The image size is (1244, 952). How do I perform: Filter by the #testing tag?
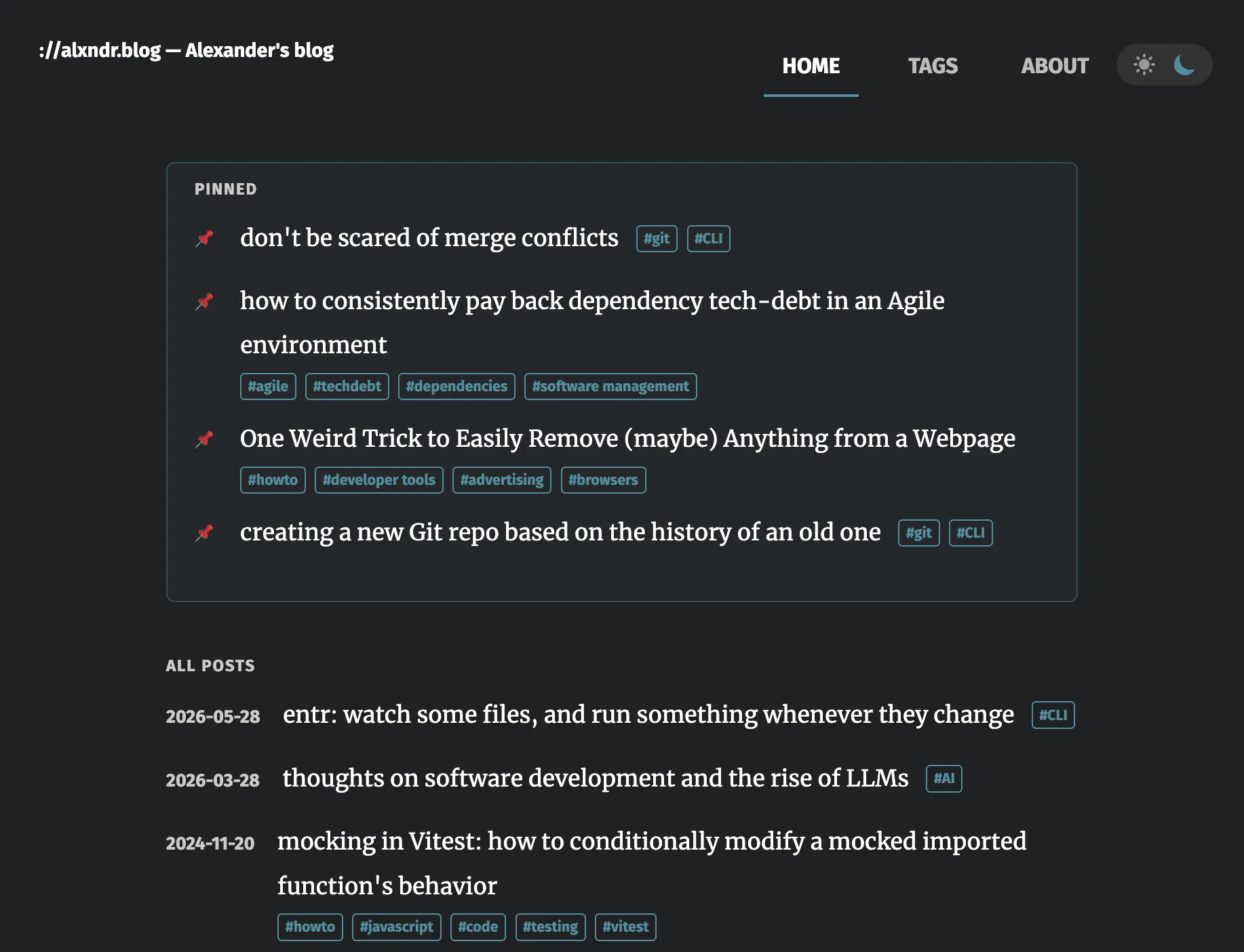point(550,927)
